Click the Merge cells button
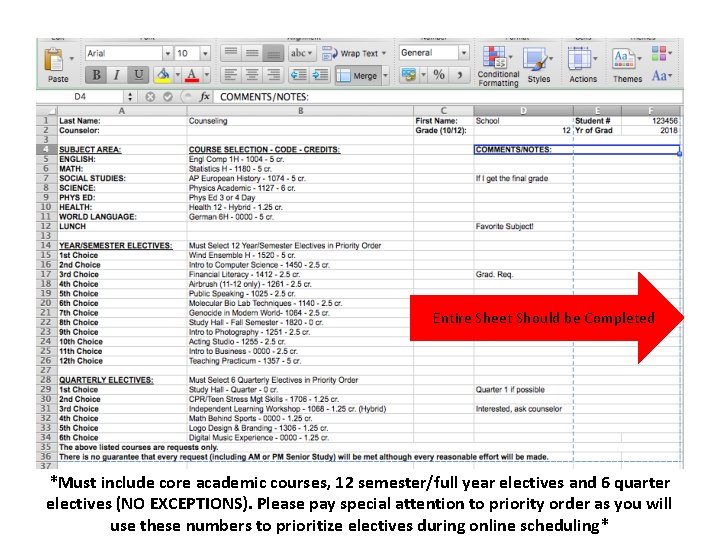720x540 pixels. (358, 75)
